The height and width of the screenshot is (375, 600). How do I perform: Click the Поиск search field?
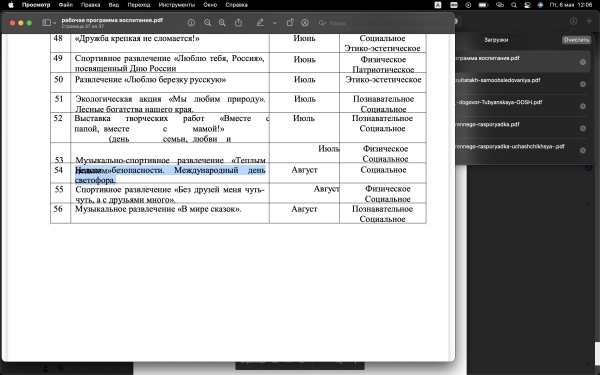pyautogui.click(x=382, y=23)
